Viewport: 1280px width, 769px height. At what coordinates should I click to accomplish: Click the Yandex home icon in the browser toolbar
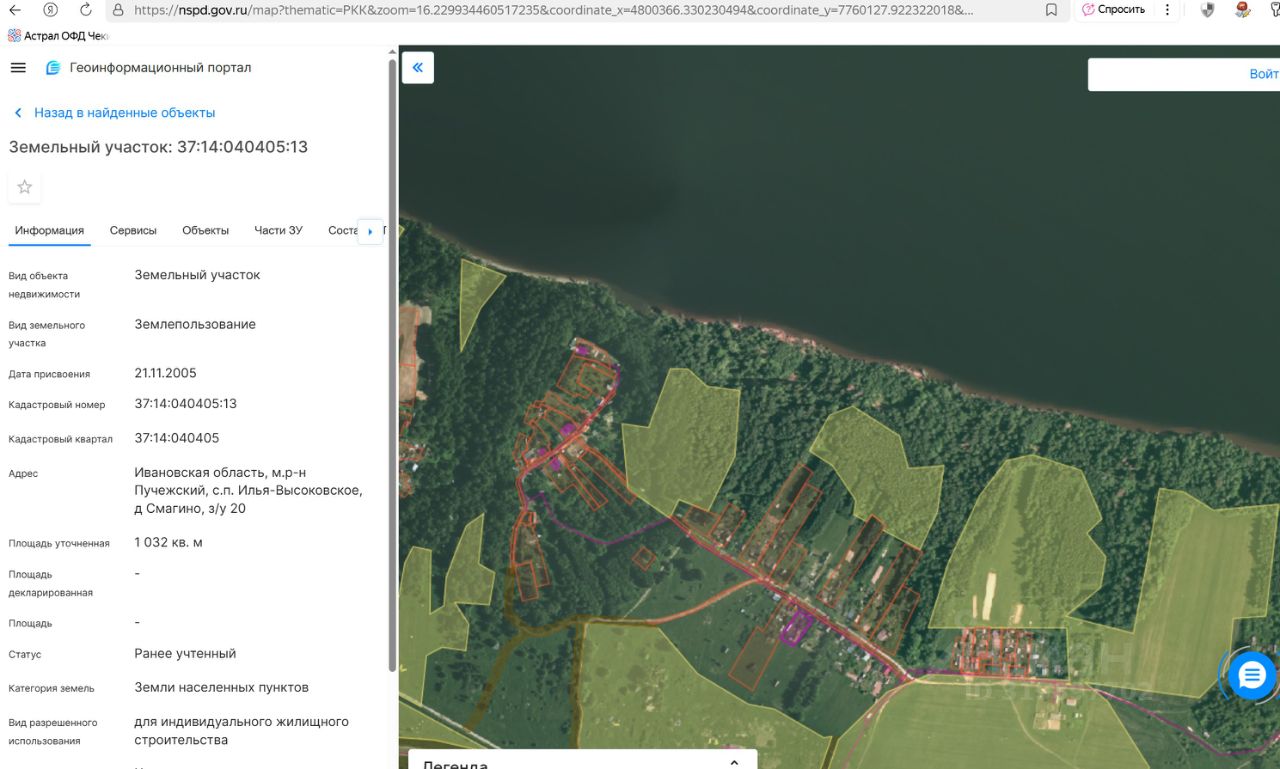click(50, 10)
